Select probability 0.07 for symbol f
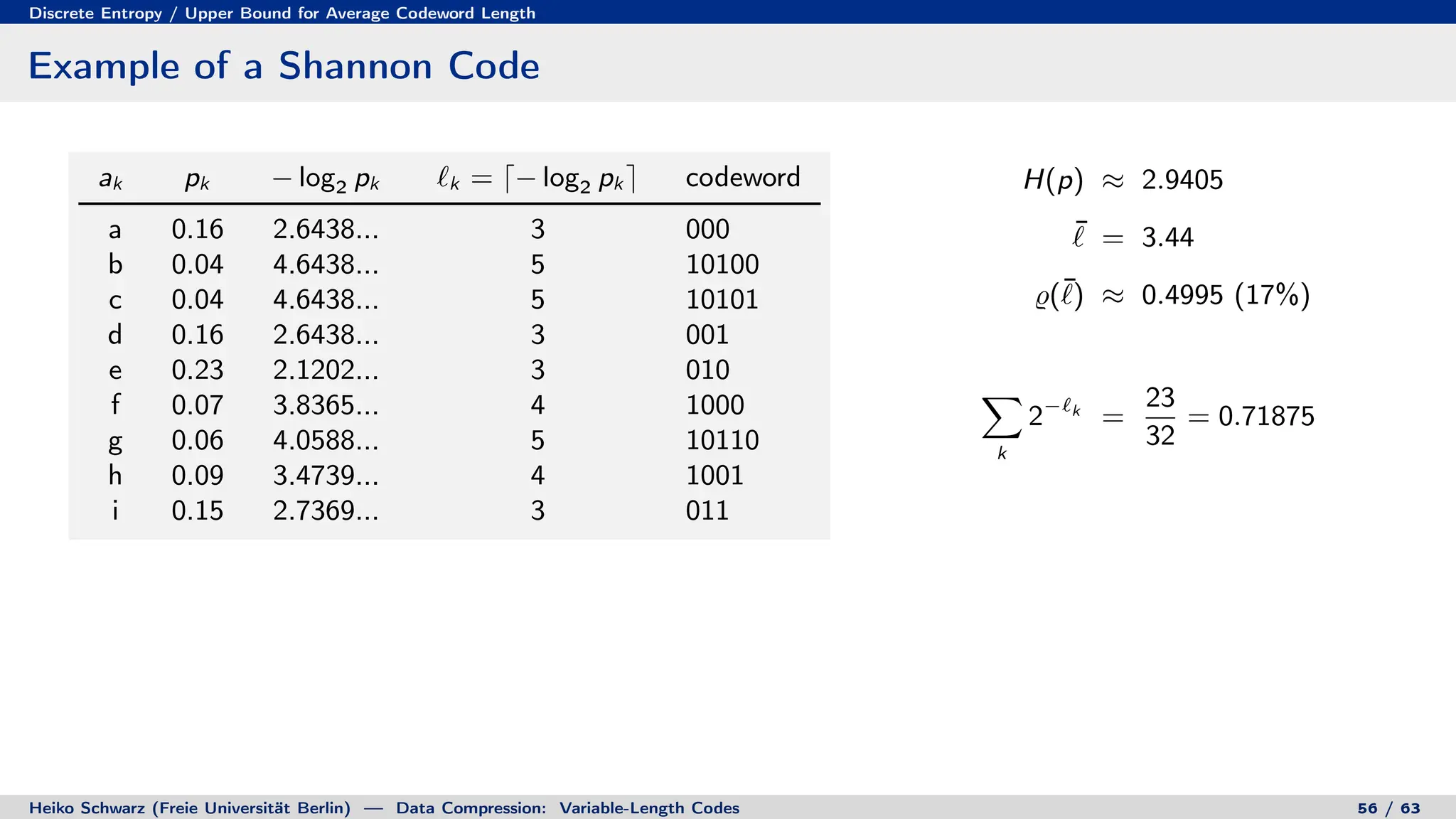The height and width of the screenshot is (819, 1456). click(198, 405)
